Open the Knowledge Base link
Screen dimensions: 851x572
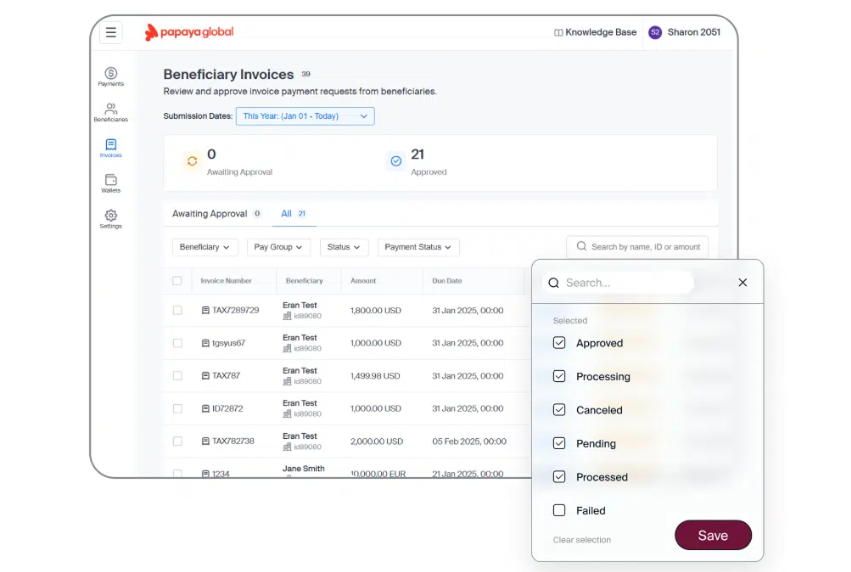pyautogui.click(x=595, y=33)
